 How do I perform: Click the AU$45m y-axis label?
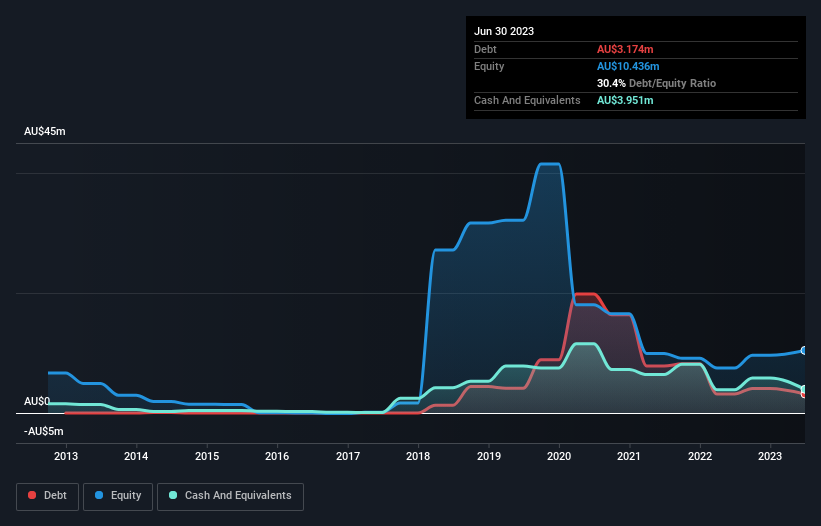tap(45, 131)
